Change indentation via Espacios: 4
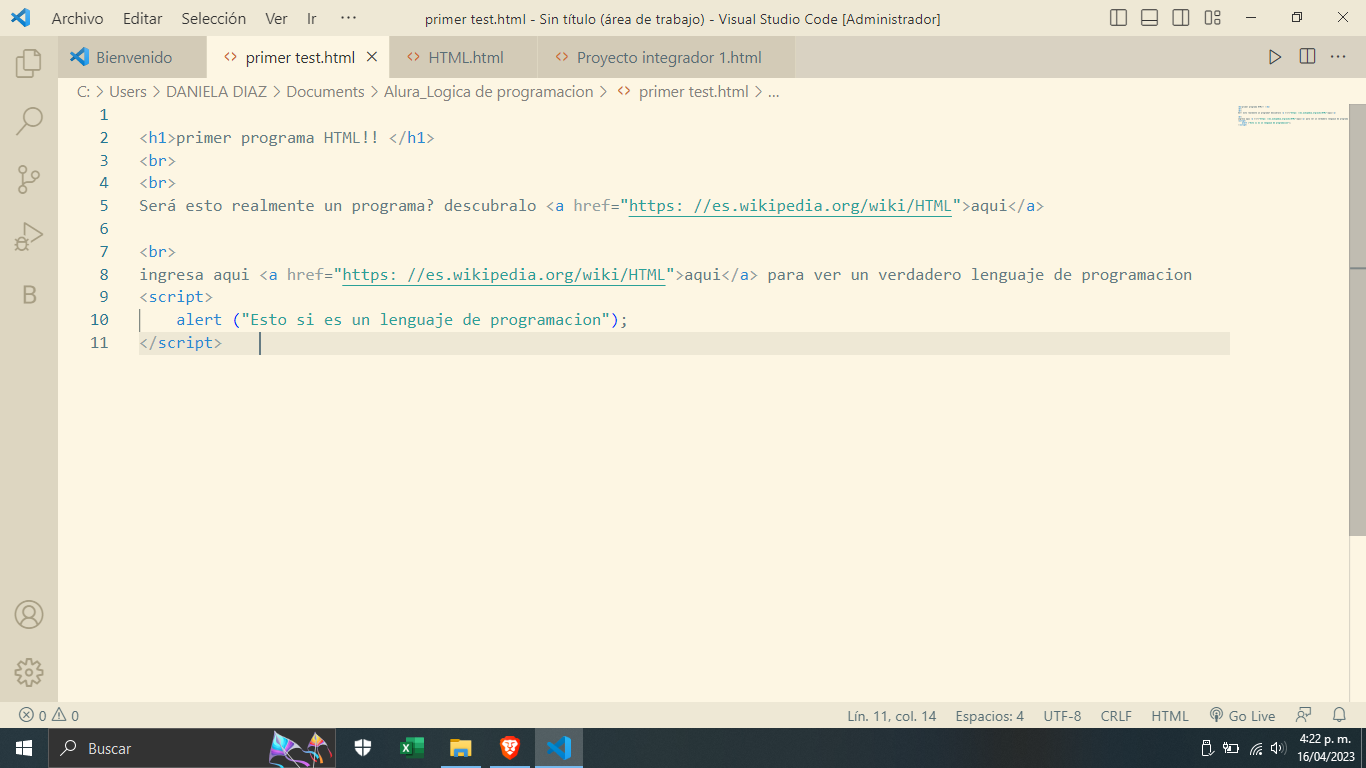Viewport: 1366px width, 768px height. click(x=989, y=715)
